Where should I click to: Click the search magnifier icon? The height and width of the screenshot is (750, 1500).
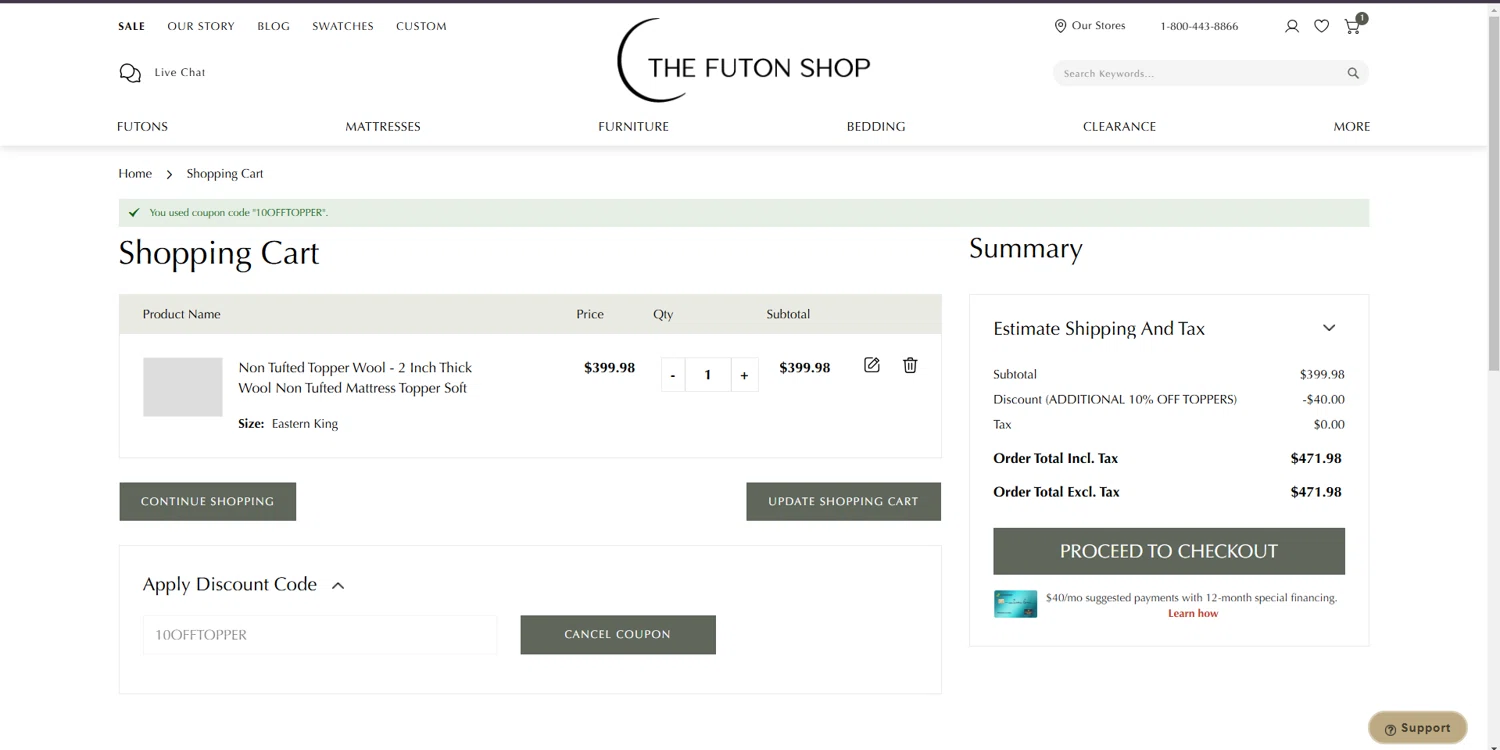pyautogui.click(x=1353, y=73)
